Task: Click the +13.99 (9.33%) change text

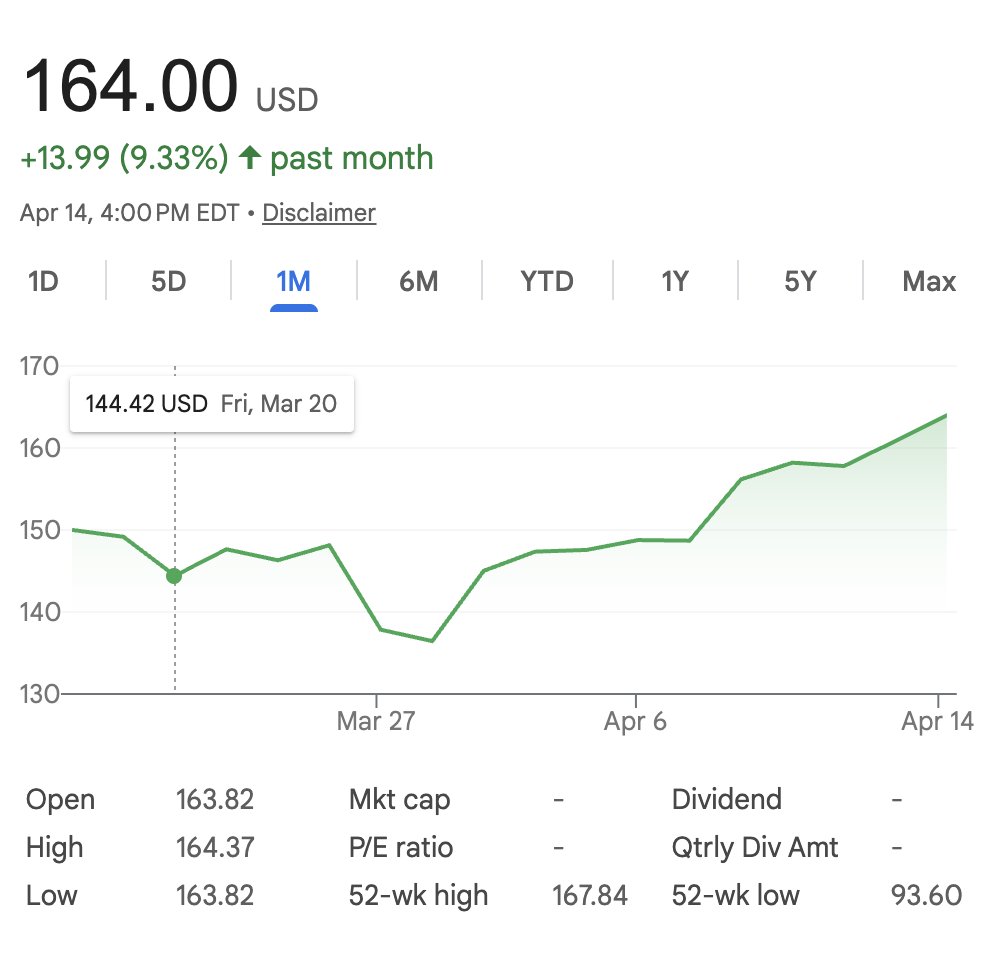Action: [x=125, y=157]
